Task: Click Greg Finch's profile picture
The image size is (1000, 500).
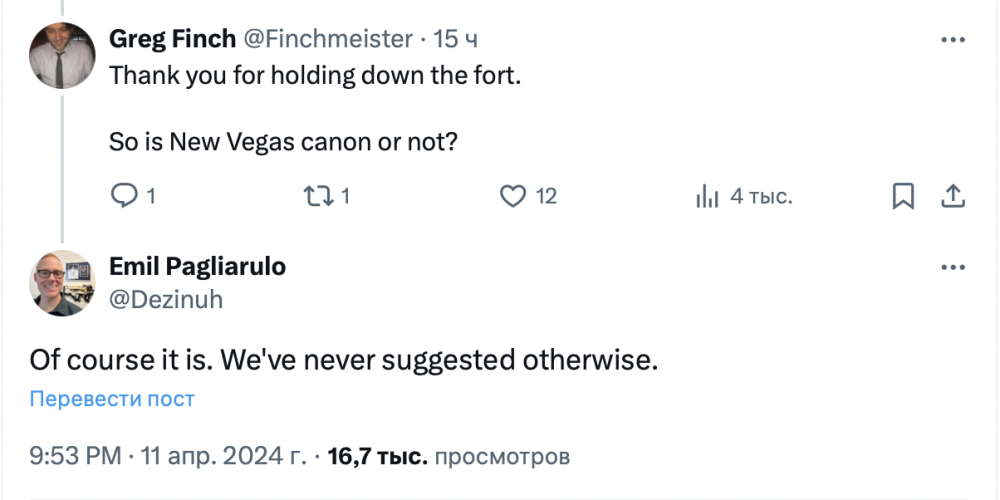Action: point(62,55)
